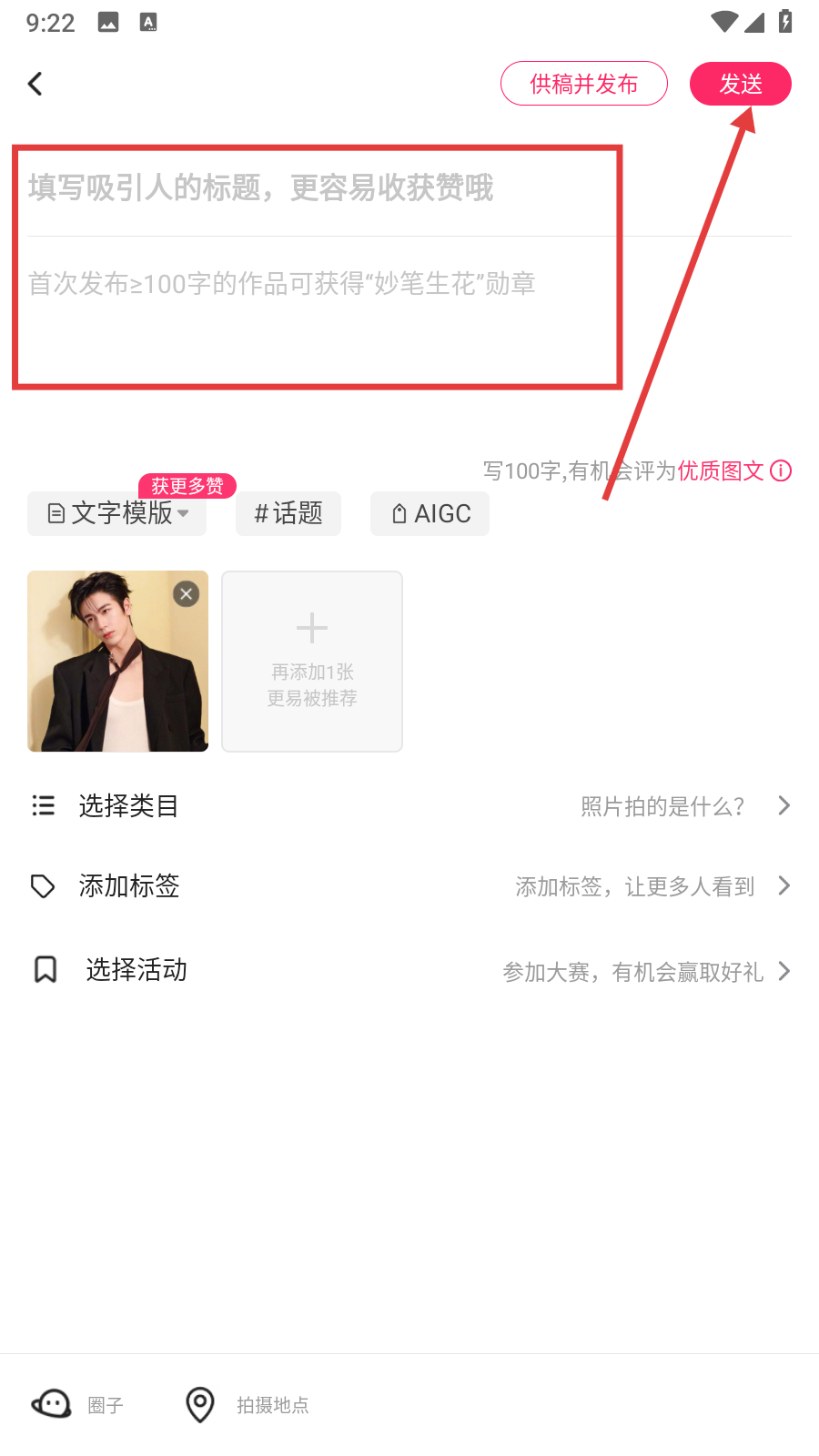Focus the title input field
The image size is (819, 1456).
point(318,188)
